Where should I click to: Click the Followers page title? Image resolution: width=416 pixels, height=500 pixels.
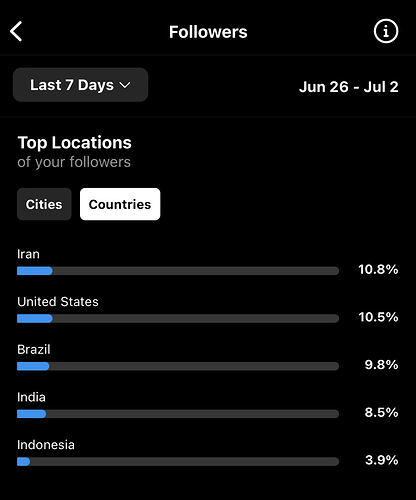coord(208,32)
